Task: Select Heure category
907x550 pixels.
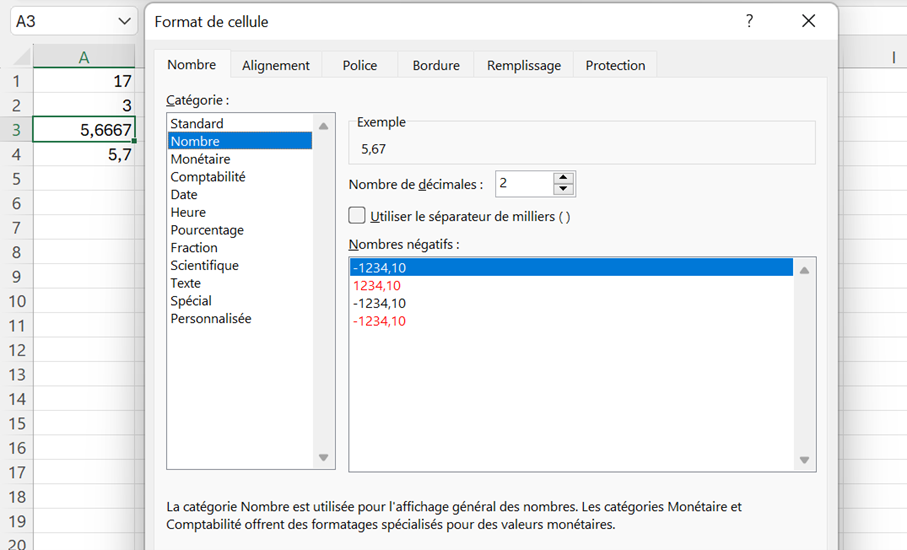Action: click(240, 212)
